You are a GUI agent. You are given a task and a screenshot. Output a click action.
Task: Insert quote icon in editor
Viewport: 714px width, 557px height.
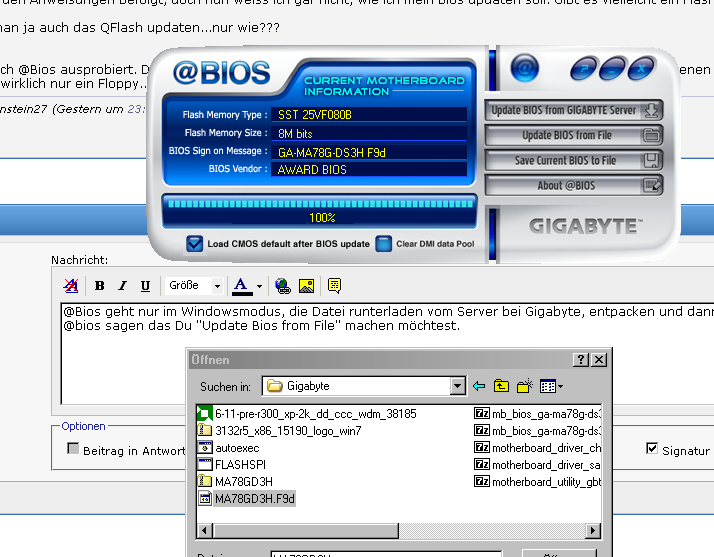pyautogui.click(x=334, y=286)
